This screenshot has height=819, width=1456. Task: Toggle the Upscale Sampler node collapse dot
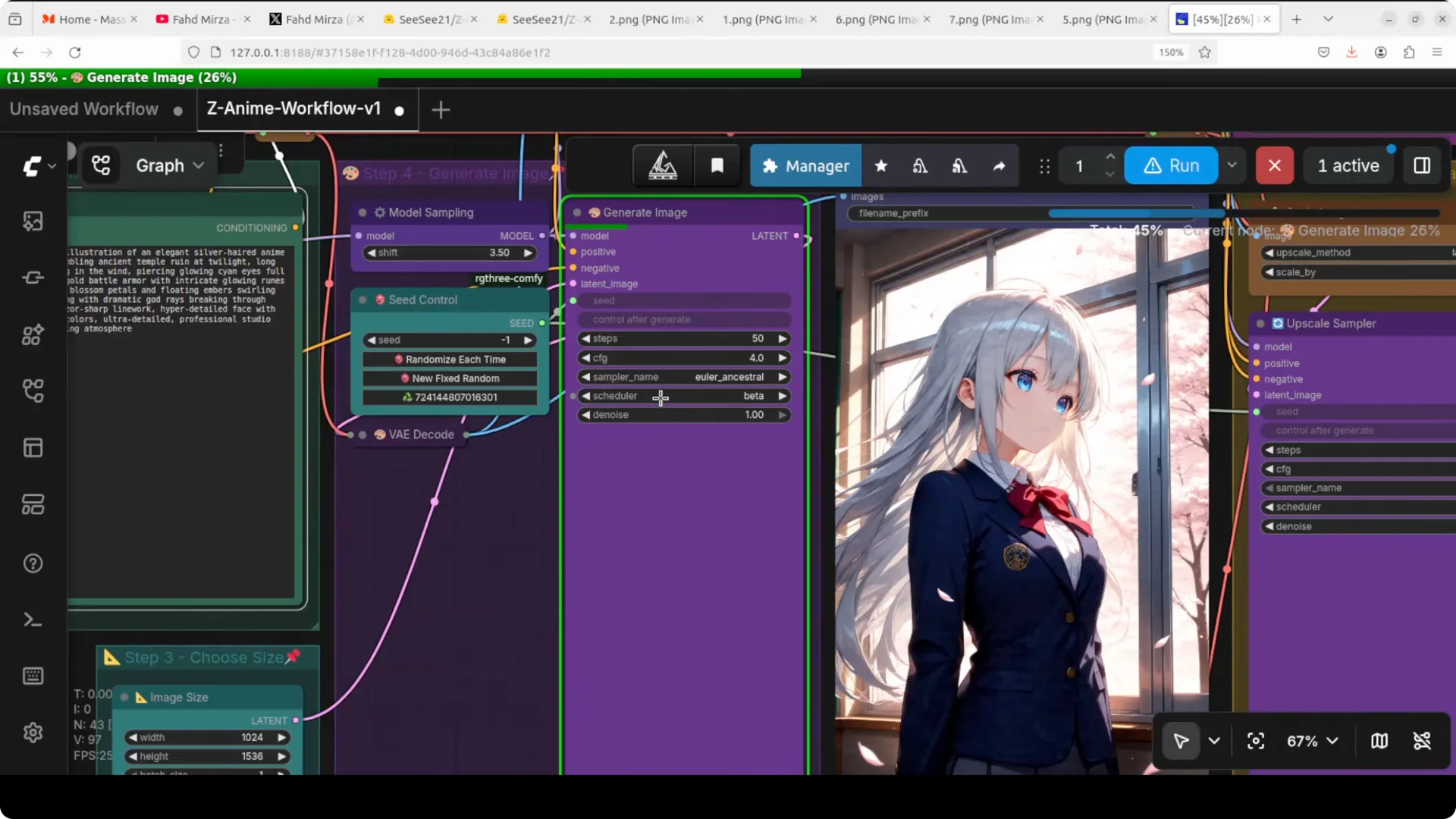(1260, 324)
